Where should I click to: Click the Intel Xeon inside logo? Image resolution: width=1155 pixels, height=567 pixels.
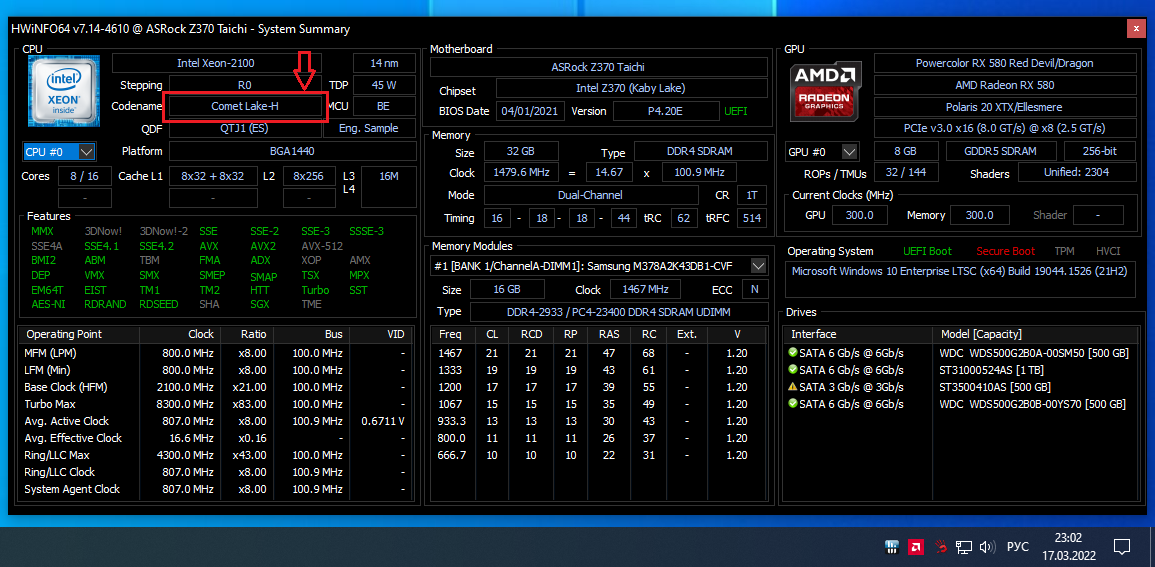pyautogui.click(x=63, y=91)
